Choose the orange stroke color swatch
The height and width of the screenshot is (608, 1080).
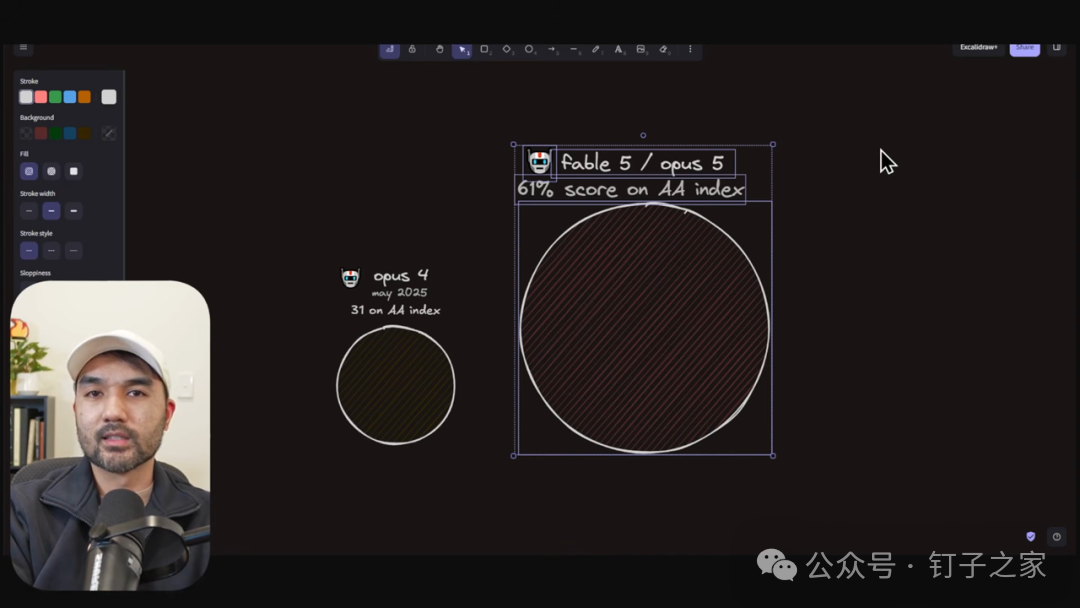point(84,97)
